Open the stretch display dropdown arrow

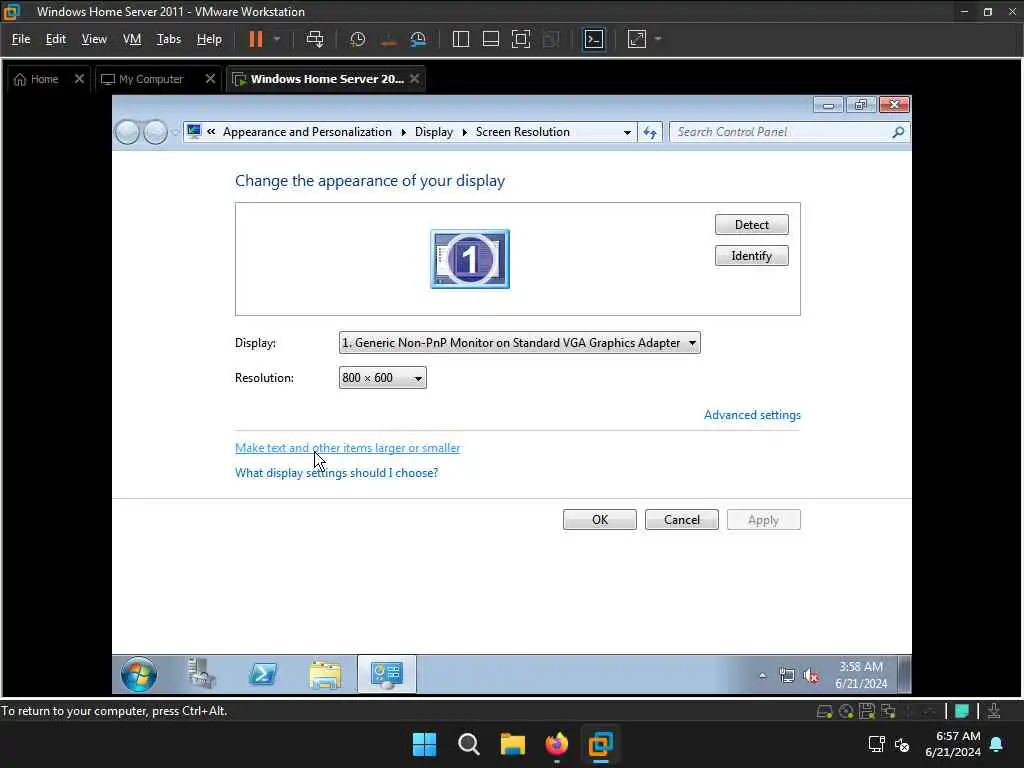click(658, 39)
